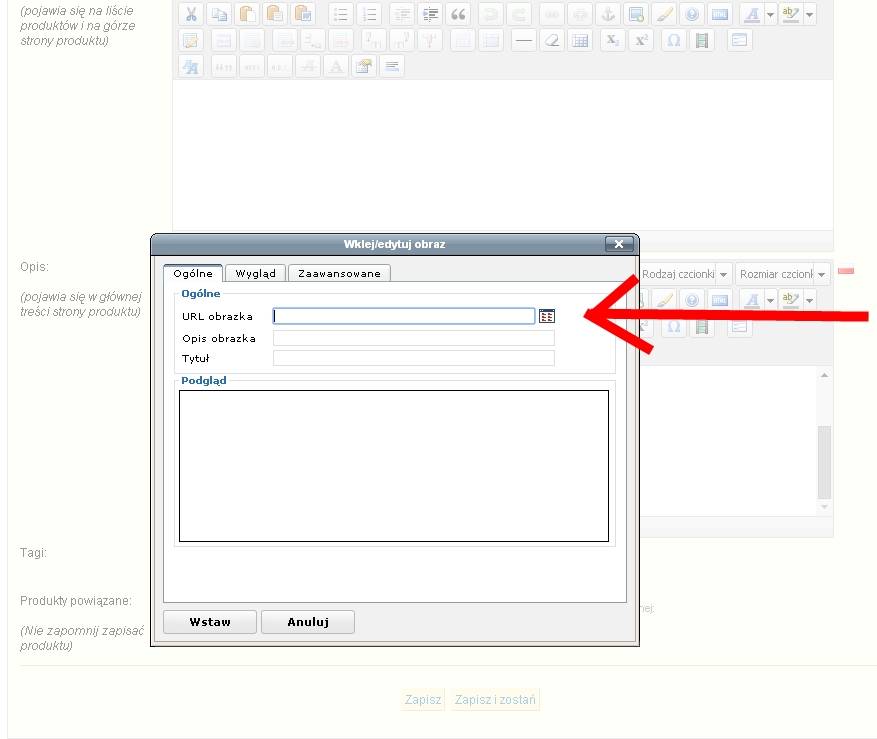Insert a horizontal rule line
Screen dimensions: 877x739
(524, 40)
